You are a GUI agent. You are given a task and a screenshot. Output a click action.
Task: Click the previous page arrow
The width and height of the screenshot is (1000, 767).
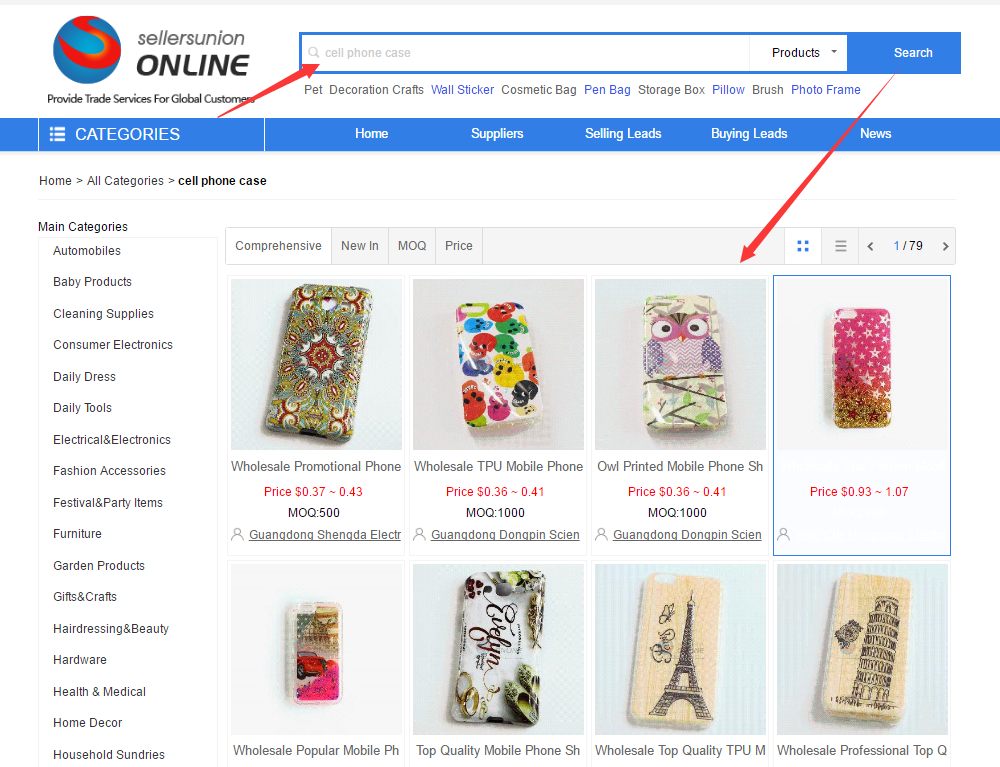[x=870, y=245]
